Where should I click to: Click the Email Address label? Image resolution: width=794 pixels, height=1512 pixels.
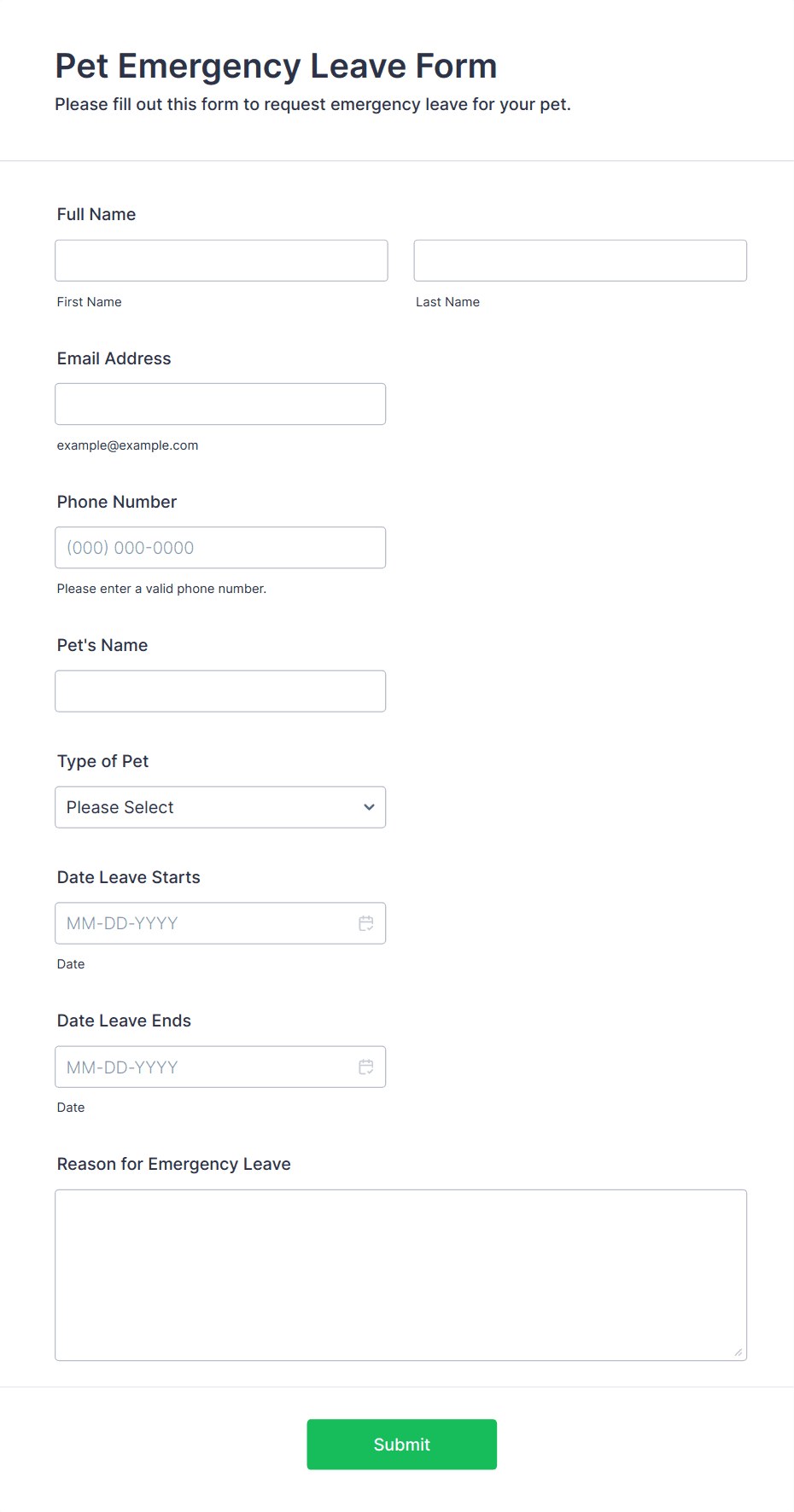click(x=114, y=358)
